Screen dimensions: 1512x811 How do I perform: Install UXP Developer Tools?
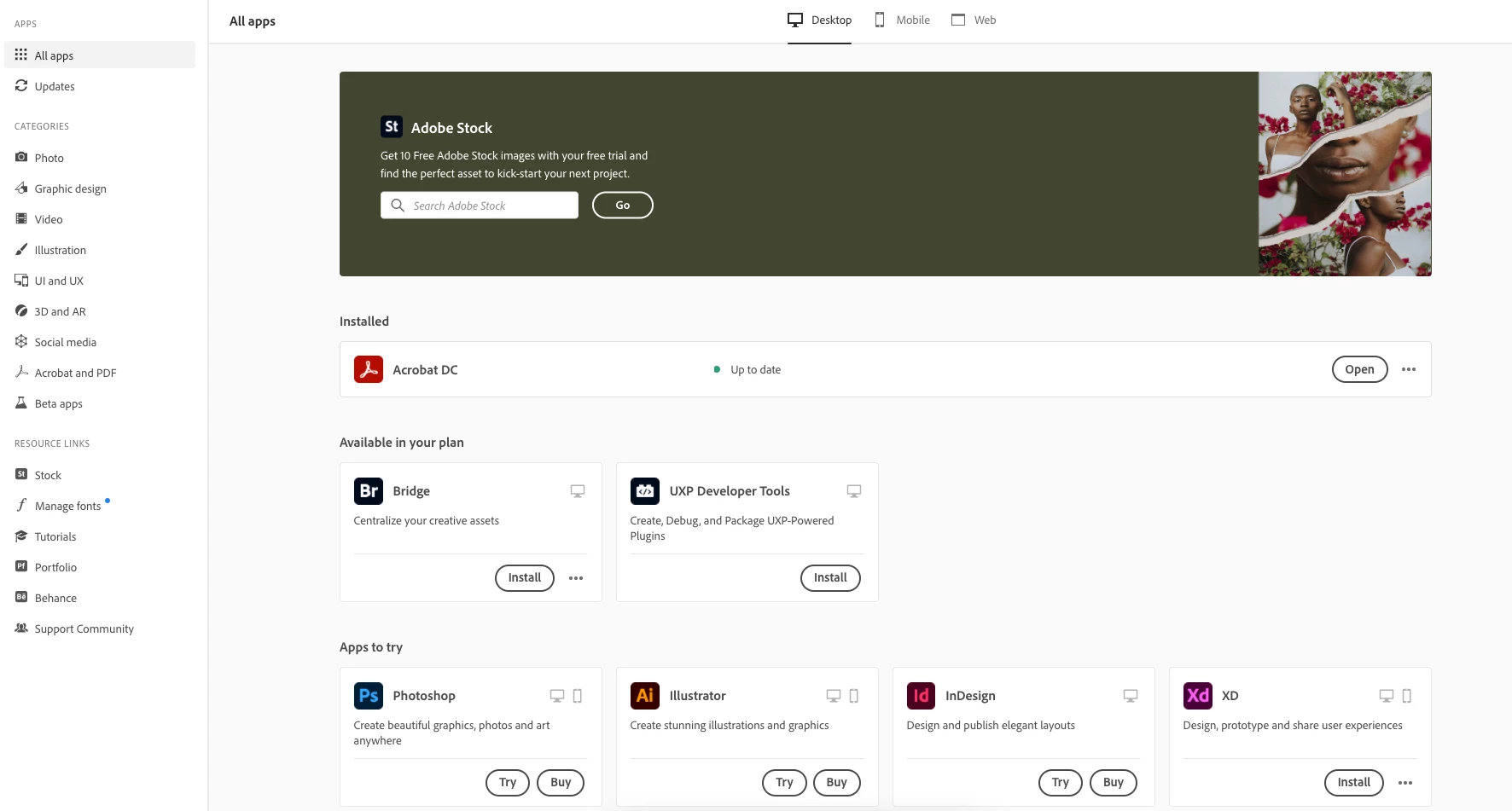(x=830, y=578)
